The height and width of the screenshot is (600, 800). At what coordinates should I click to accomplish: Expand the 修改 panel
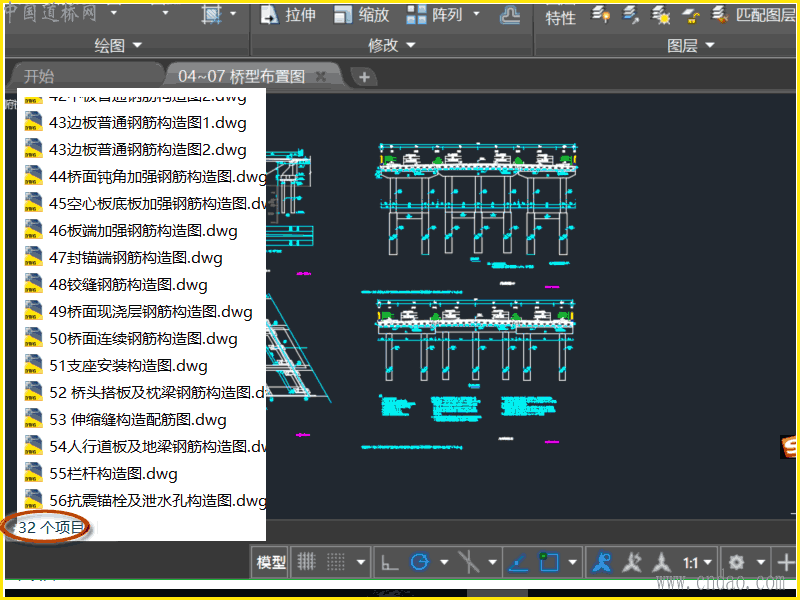tap(392, 45)
